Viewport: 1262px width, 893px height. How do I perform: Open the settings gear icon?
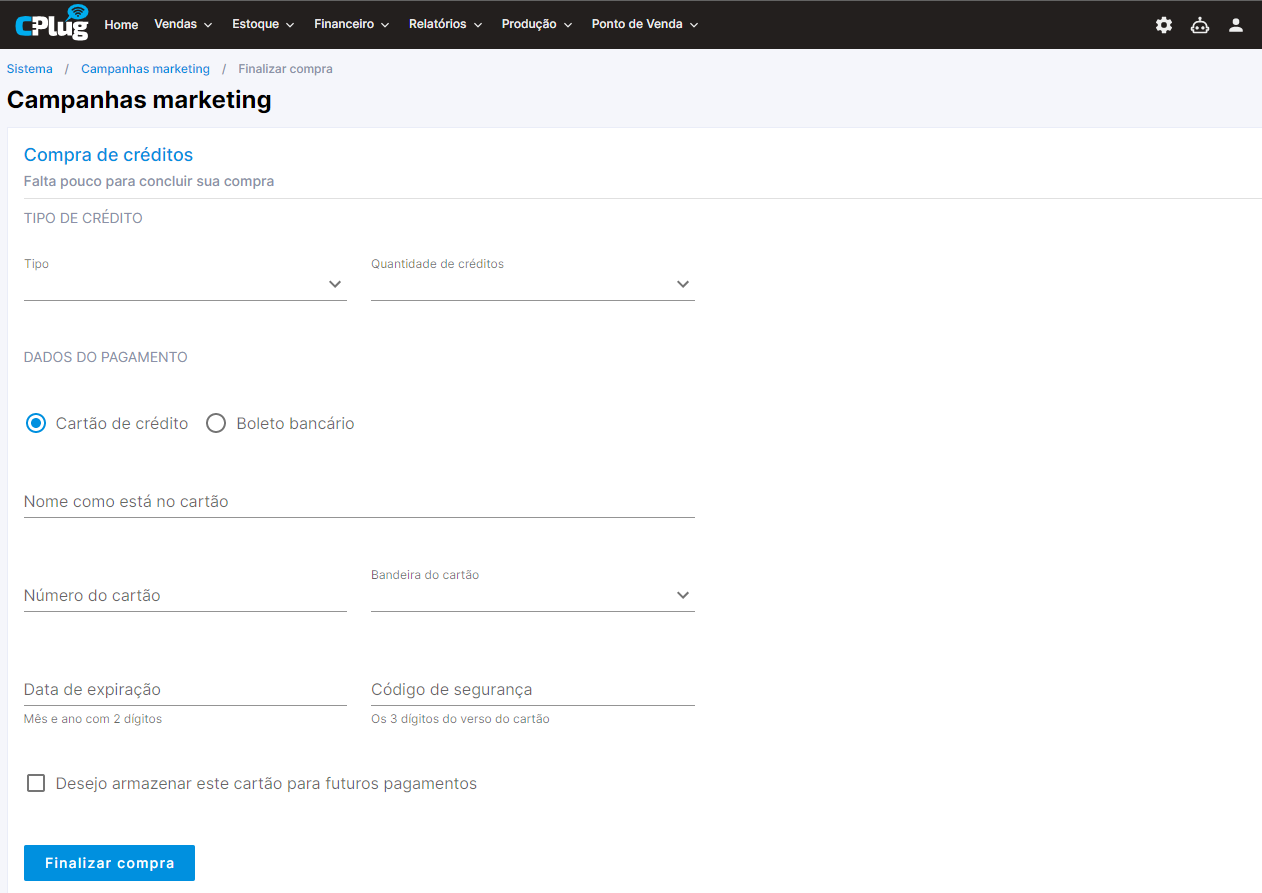point(1164,25)
